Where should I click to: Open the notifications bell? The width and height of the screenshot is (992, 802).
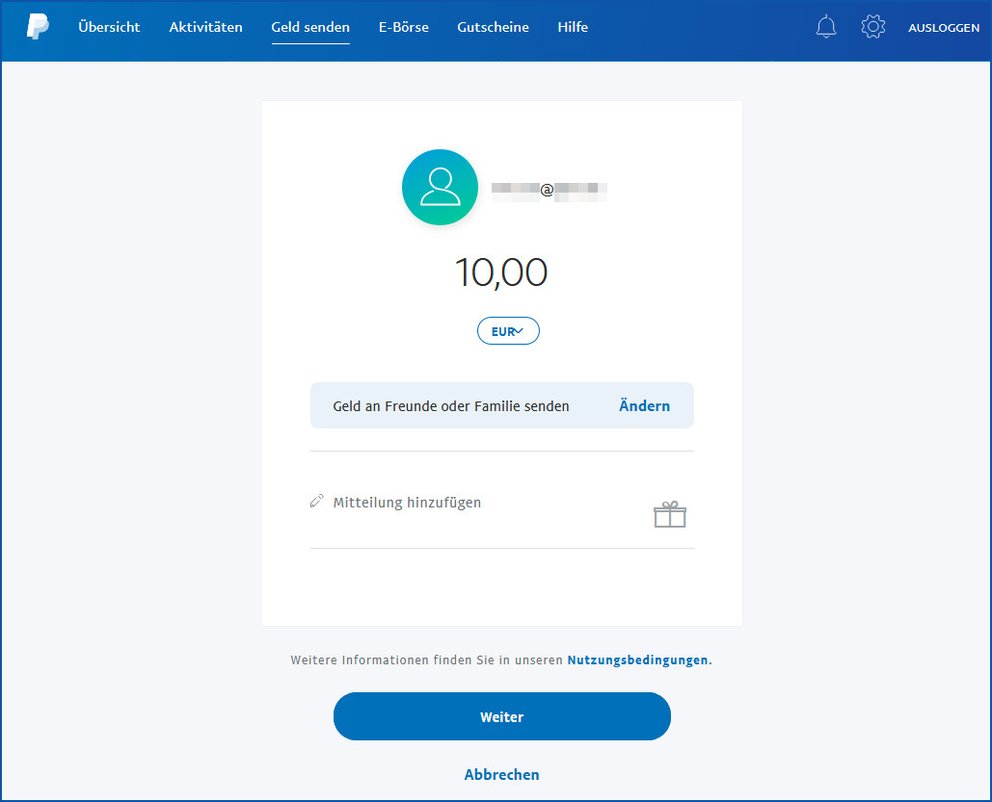click(x=826, y=27)
